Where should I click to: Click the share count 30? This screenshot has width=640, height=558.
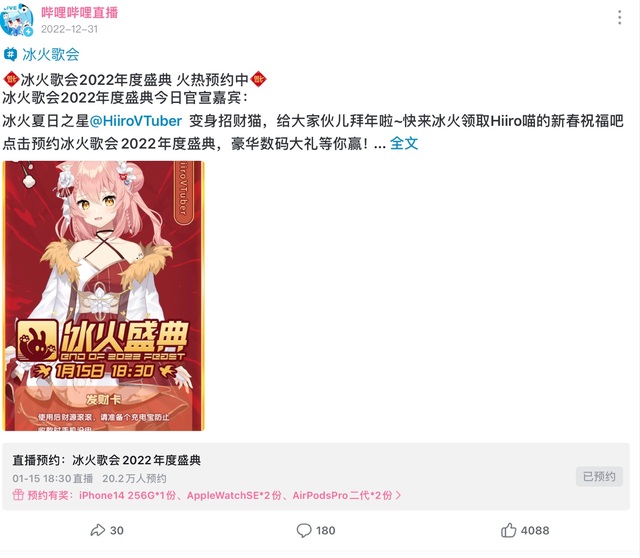117,530
